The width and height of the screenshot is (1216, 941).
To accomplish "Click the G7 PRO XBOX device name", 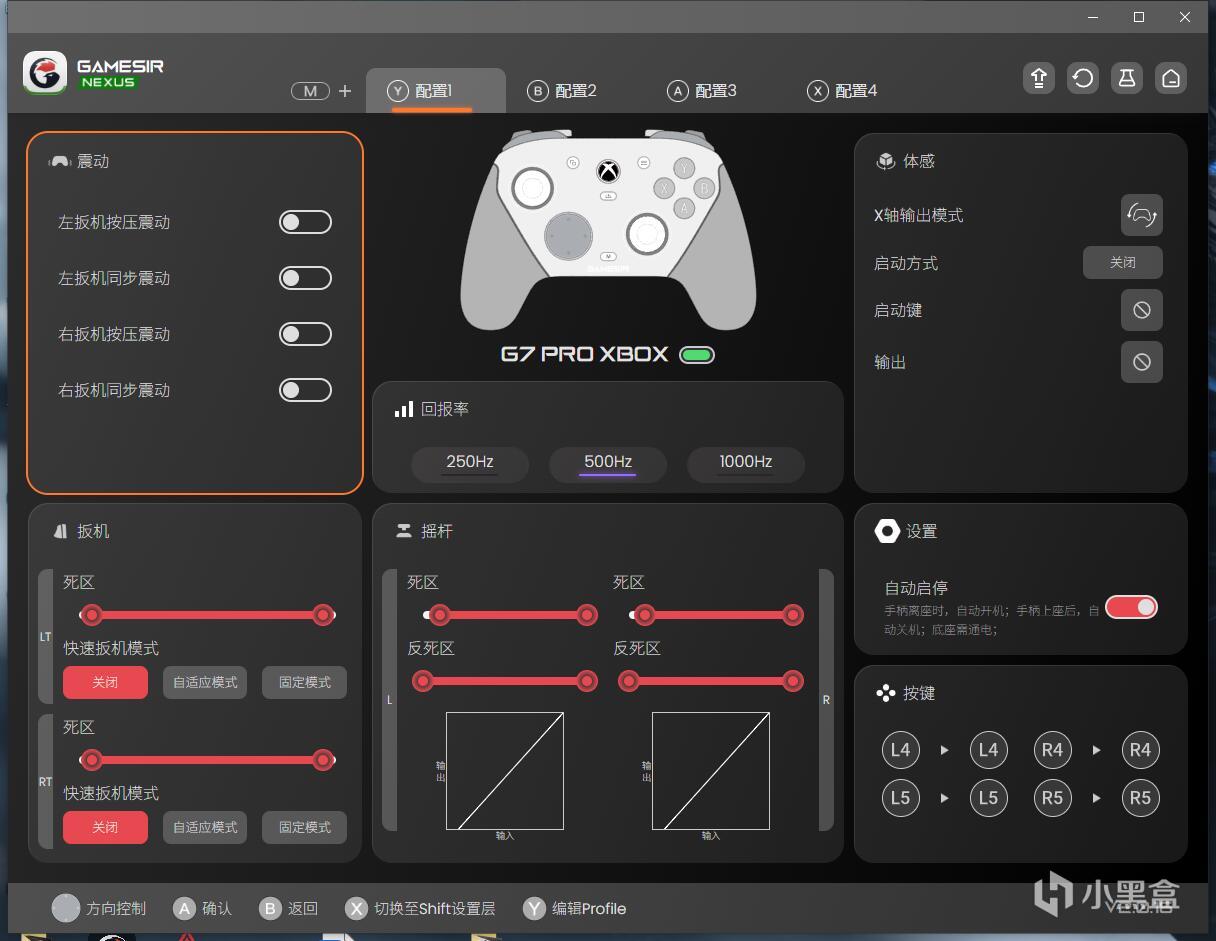I will pyautogui.click(x=585, y=354).
